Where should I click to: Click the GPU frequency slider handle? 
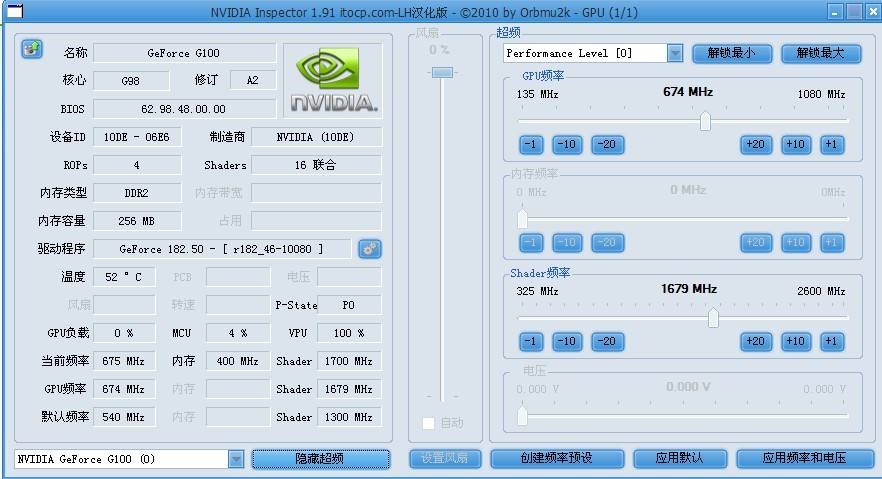tap(705, 121)
